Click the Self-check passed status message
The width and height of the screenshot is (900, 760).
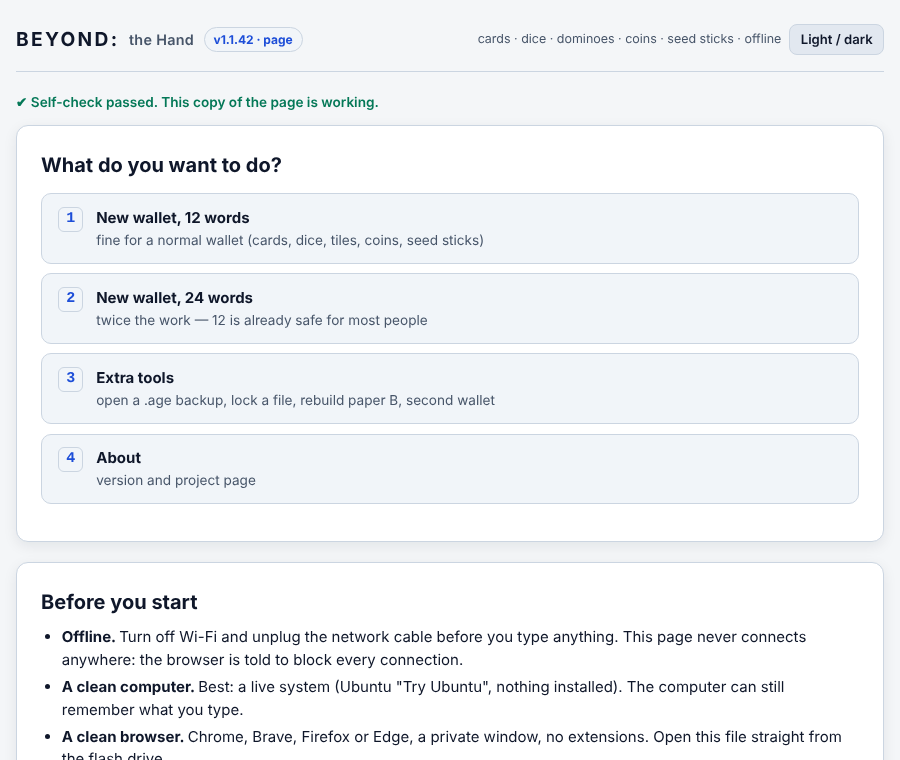[197, 102]
